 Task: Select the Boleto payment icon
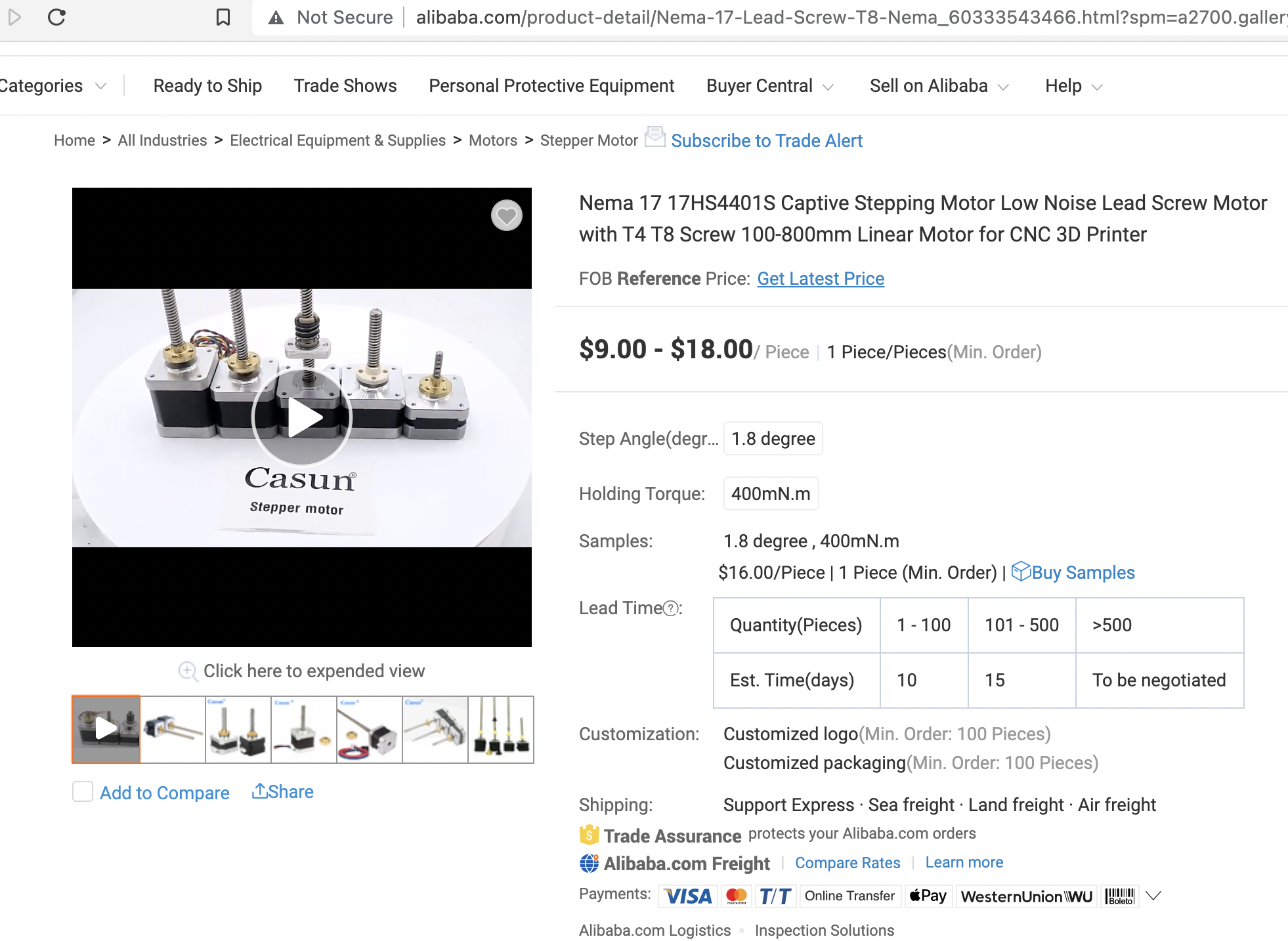coord(1119,896)
